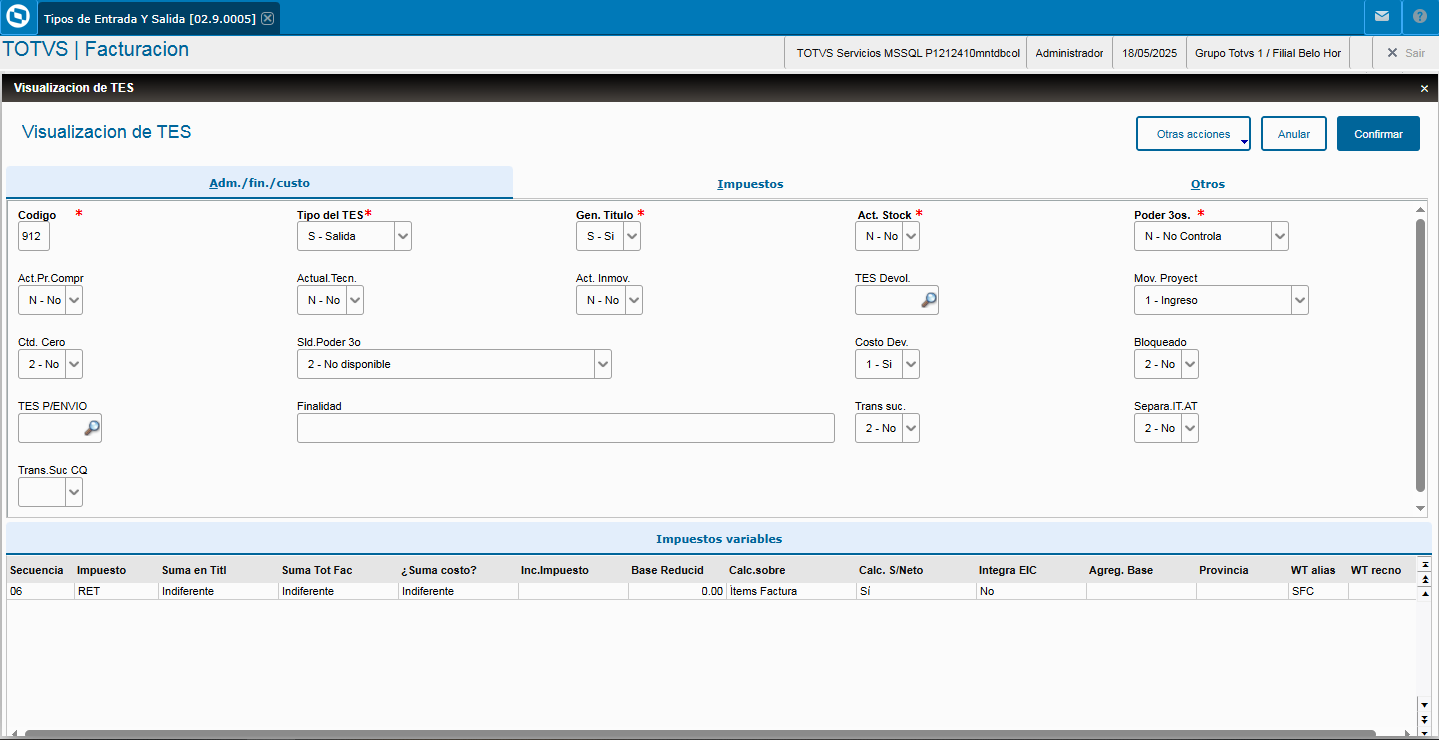Jump to first row in grid scrollbar
This screenshot has width=1439, height=740.
1424,566
